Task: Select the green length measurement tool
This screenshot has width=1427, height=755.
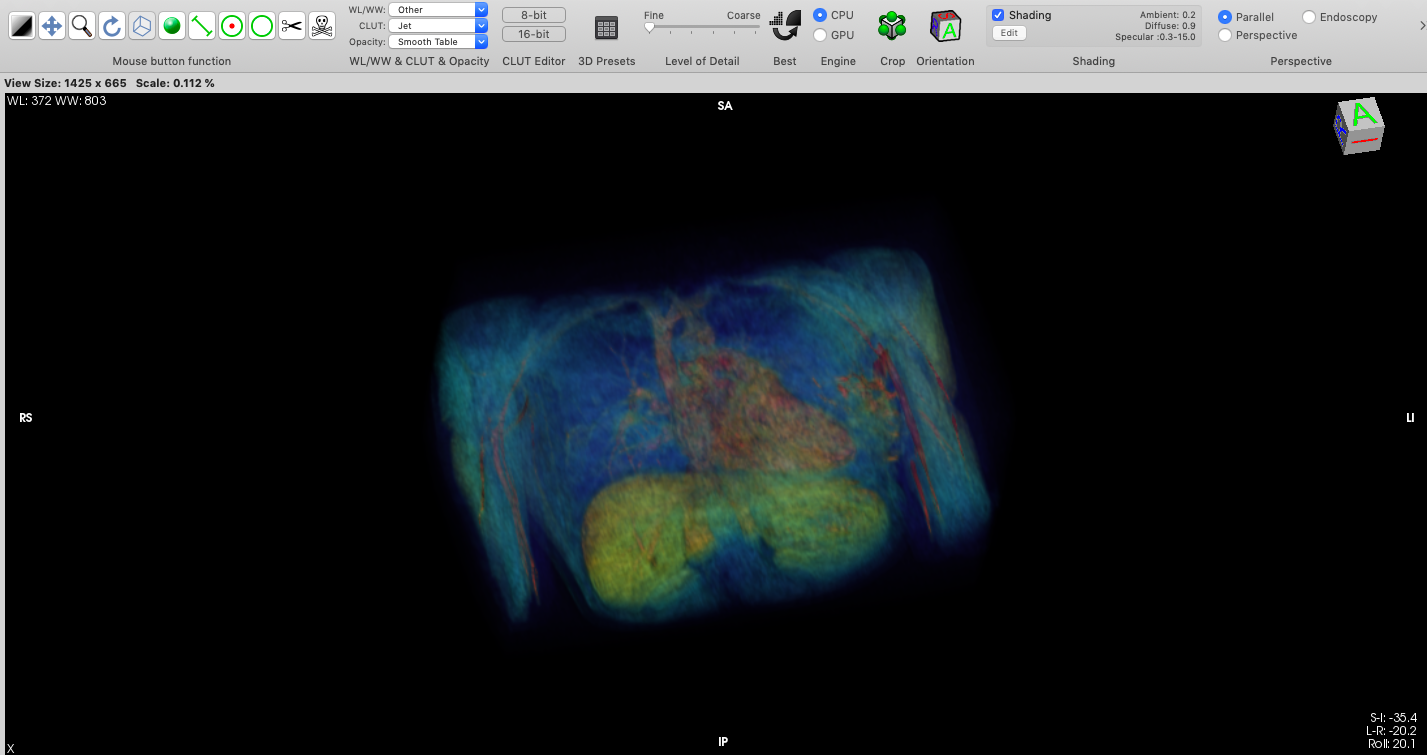Action: pos(202,27)
